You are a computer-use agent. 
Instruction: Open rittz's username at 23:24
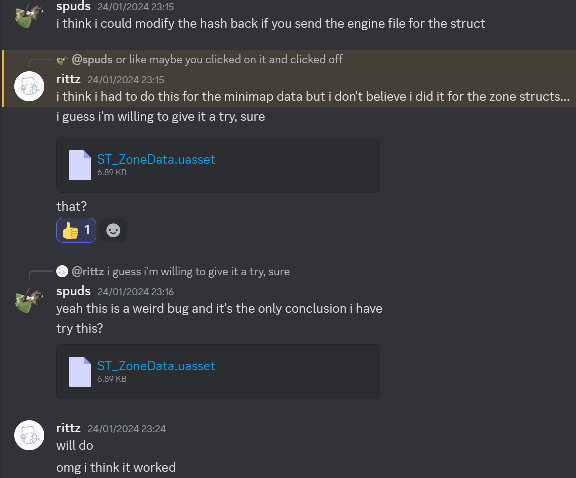68,428
